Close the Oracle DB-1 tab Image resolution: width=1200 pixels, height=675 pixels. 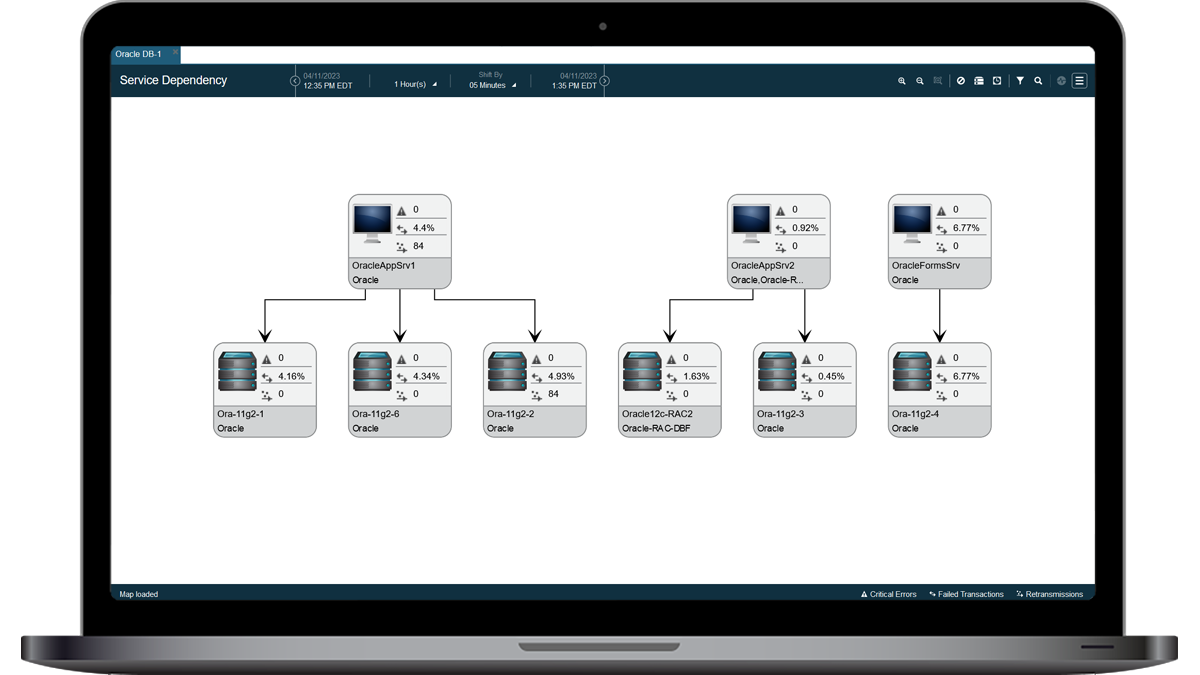[175, 52]
